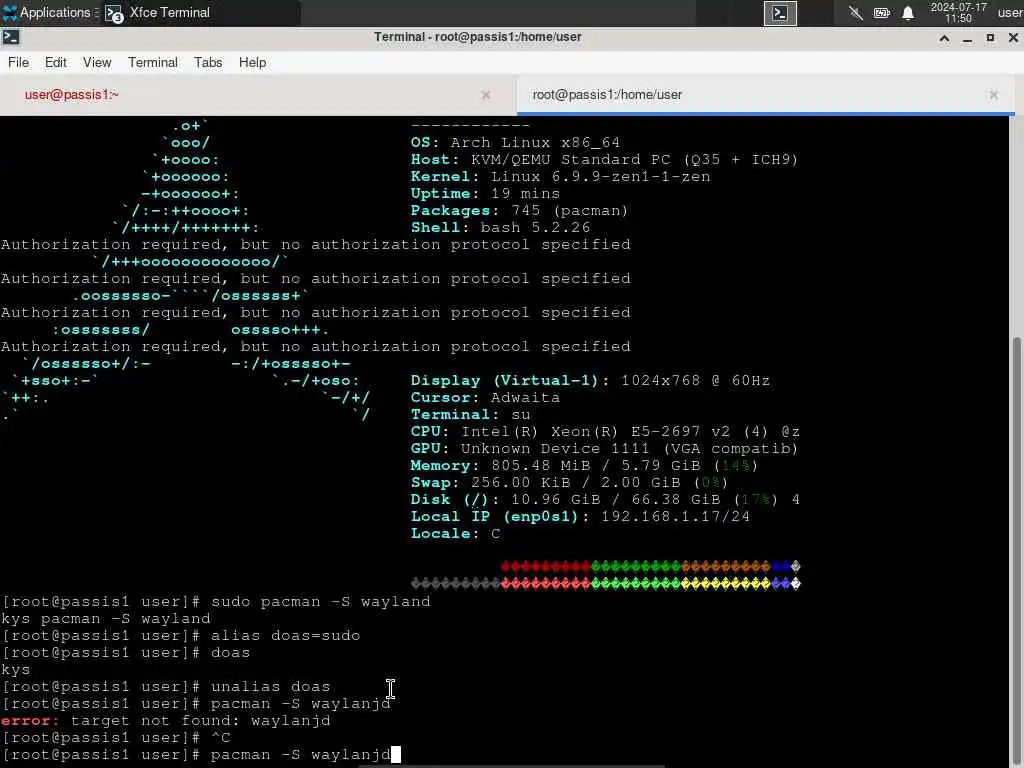Screen dimensions: 1024x768
Task: Click the last prompt line with waylanjd
Action: [200, 754]
